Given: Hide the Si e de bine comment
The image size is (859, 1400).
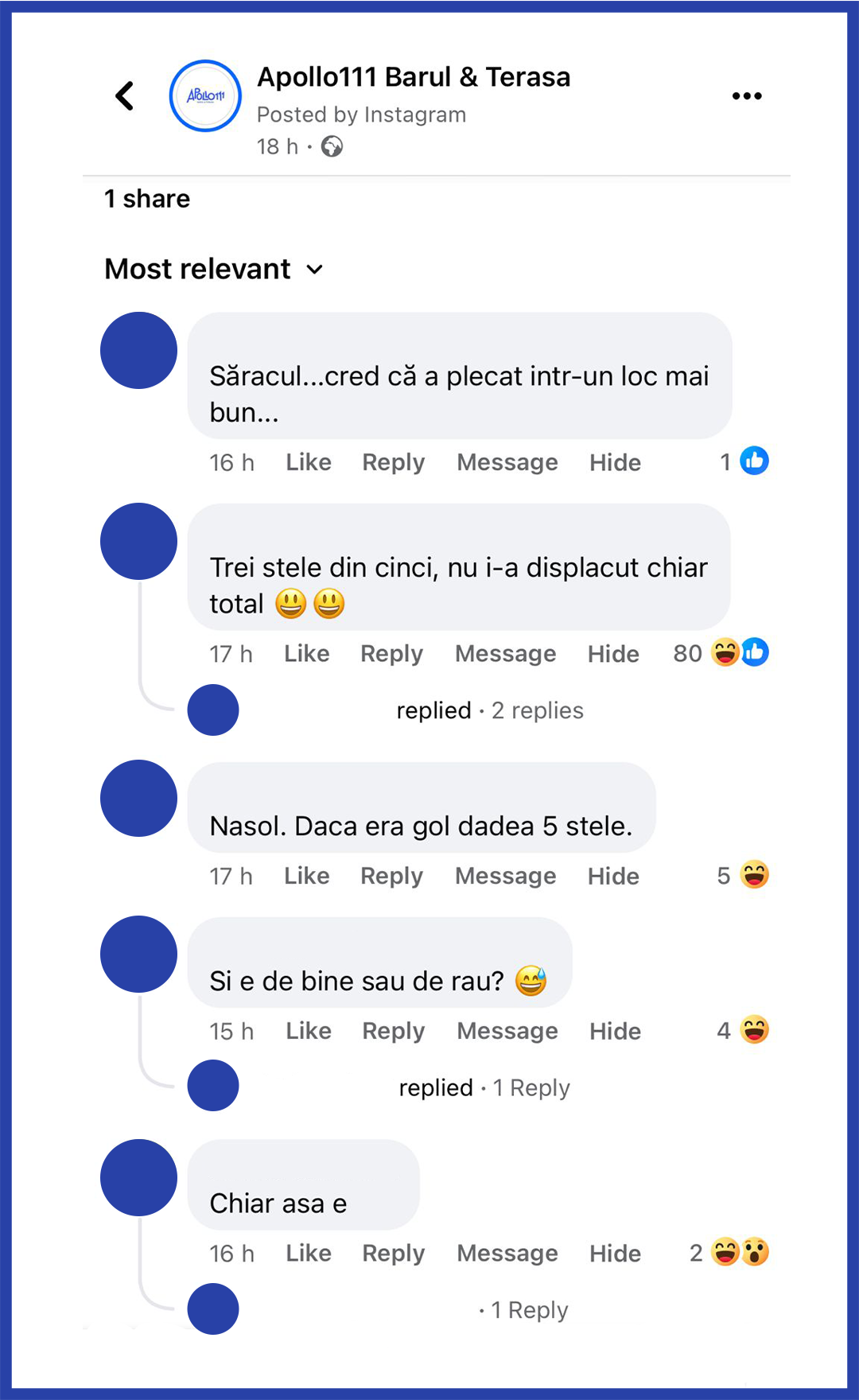Looking at the screenshot, I should point(615,1031).
